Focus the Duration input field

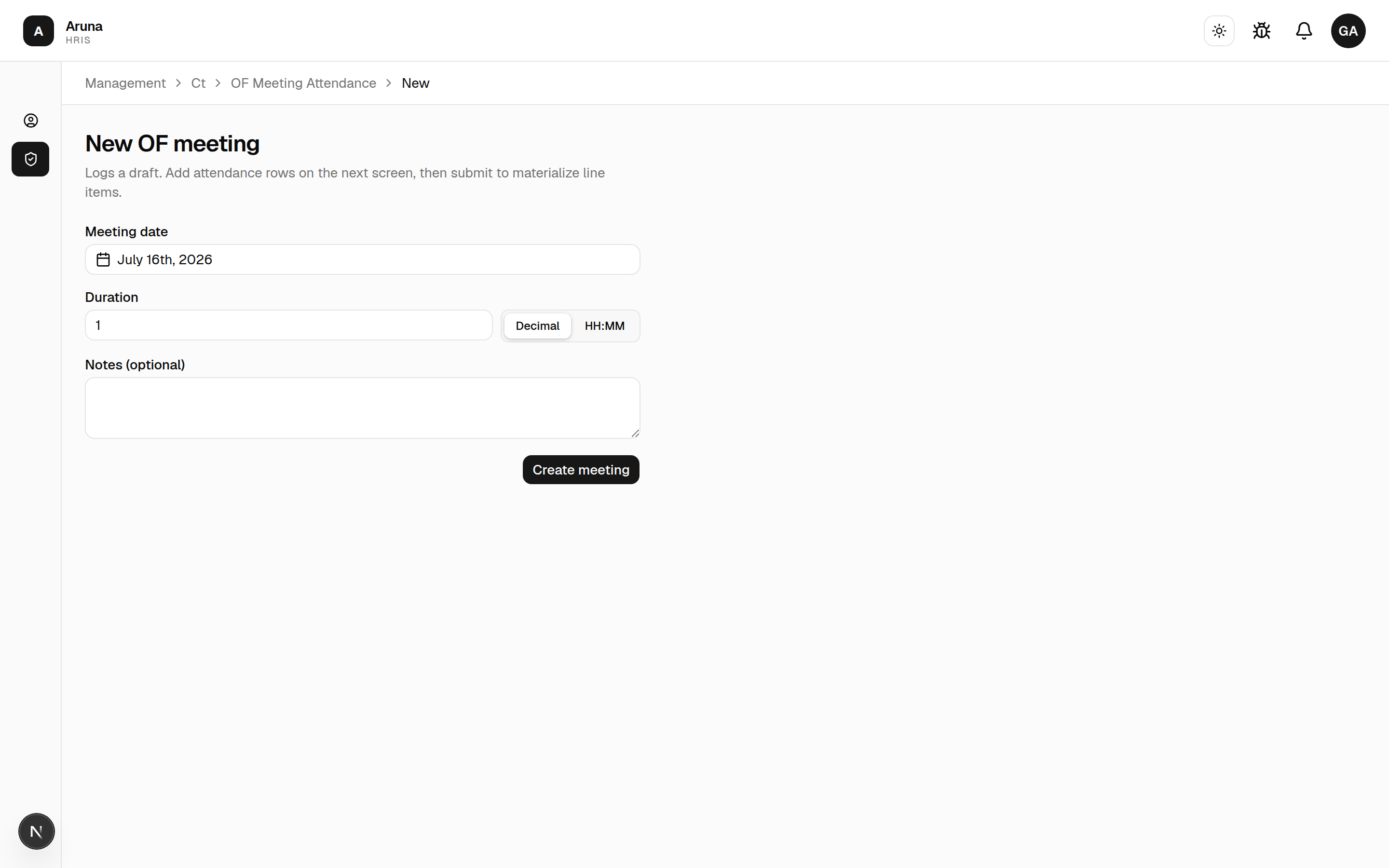click(x=289, y=325)
